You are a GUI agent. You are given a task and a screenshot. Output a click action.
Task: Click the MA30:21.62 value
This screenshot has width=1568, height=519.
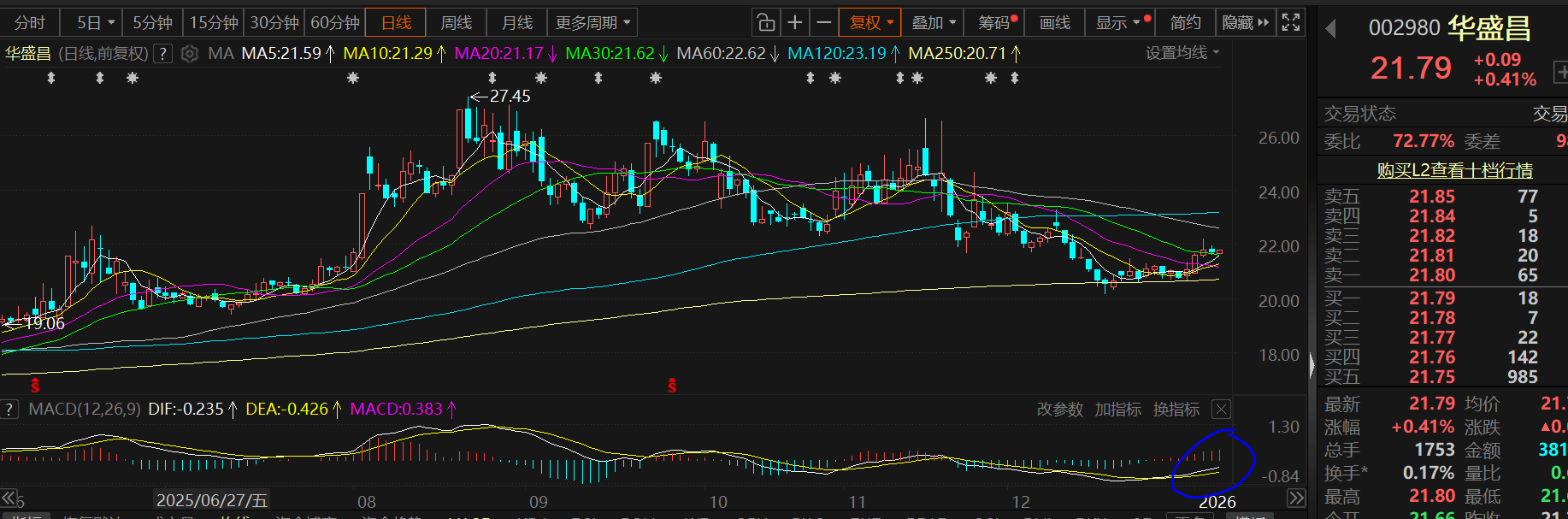610,53
